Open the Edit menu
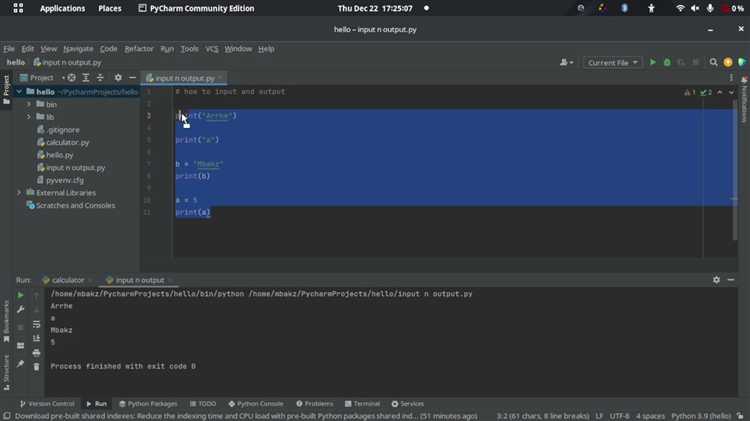 tap(28, 49)
